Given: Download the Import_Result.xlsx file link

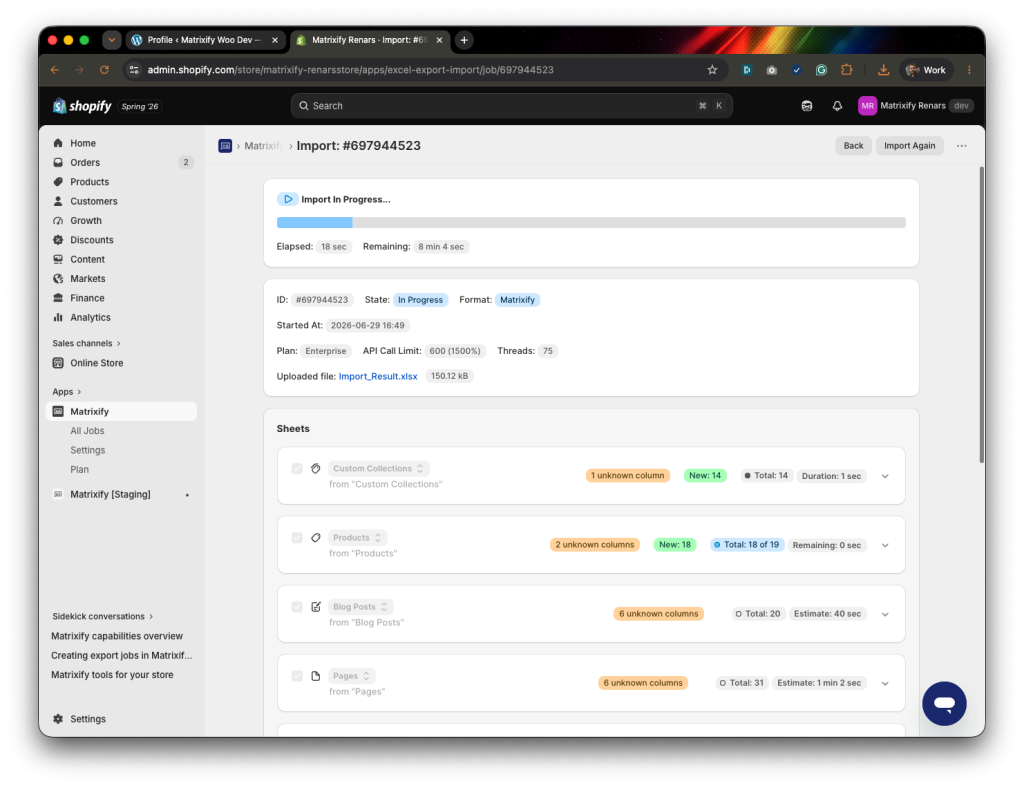Looking at the screenshot, I should tap(377, 377).
